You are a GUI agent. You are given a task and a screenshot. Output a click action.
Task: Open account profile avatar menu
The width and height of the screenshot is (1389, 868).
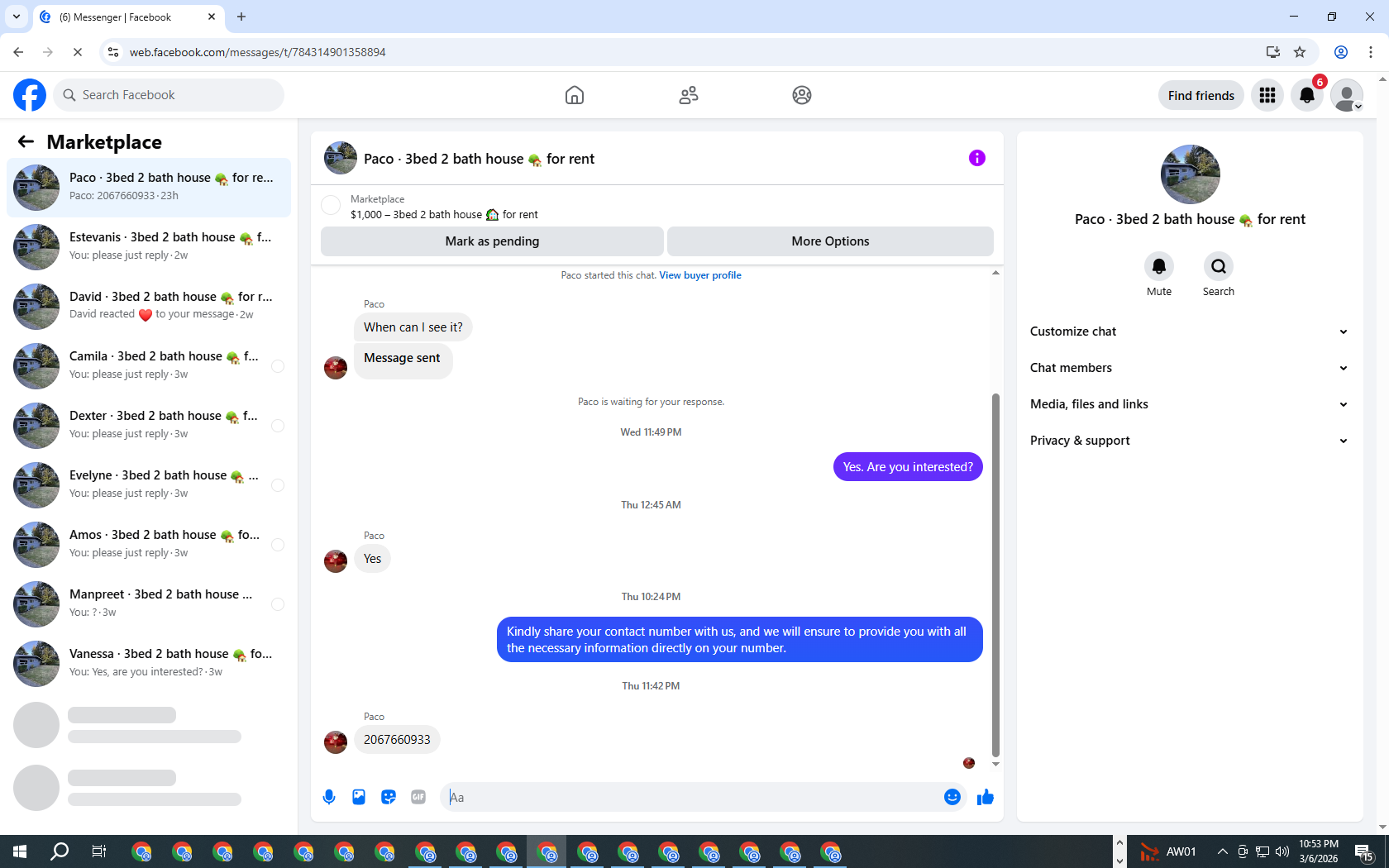pos(1347,95)
